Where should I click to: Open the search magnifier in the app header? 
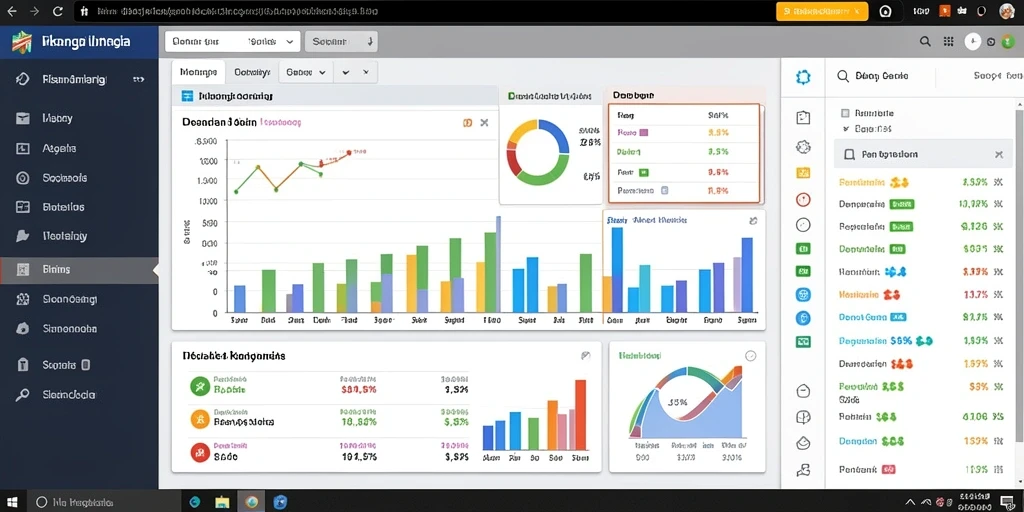[925, 41]
